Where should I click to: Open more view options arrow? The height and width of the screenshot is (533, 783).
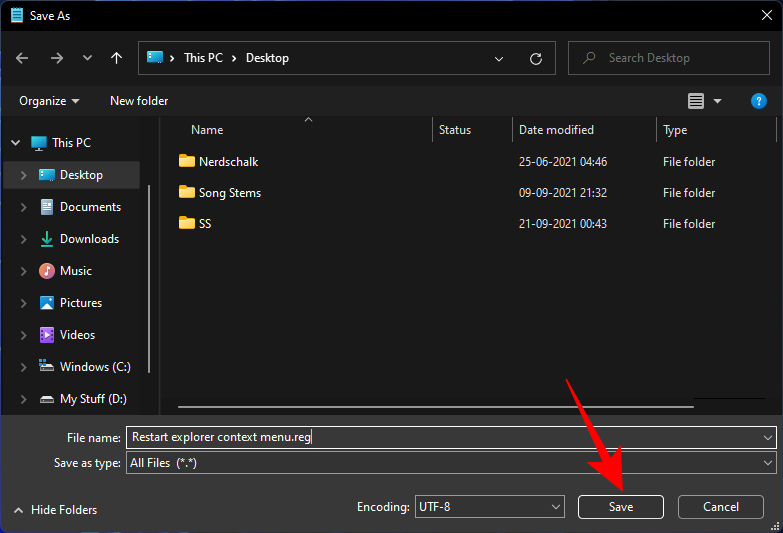[x=718, y=101]
